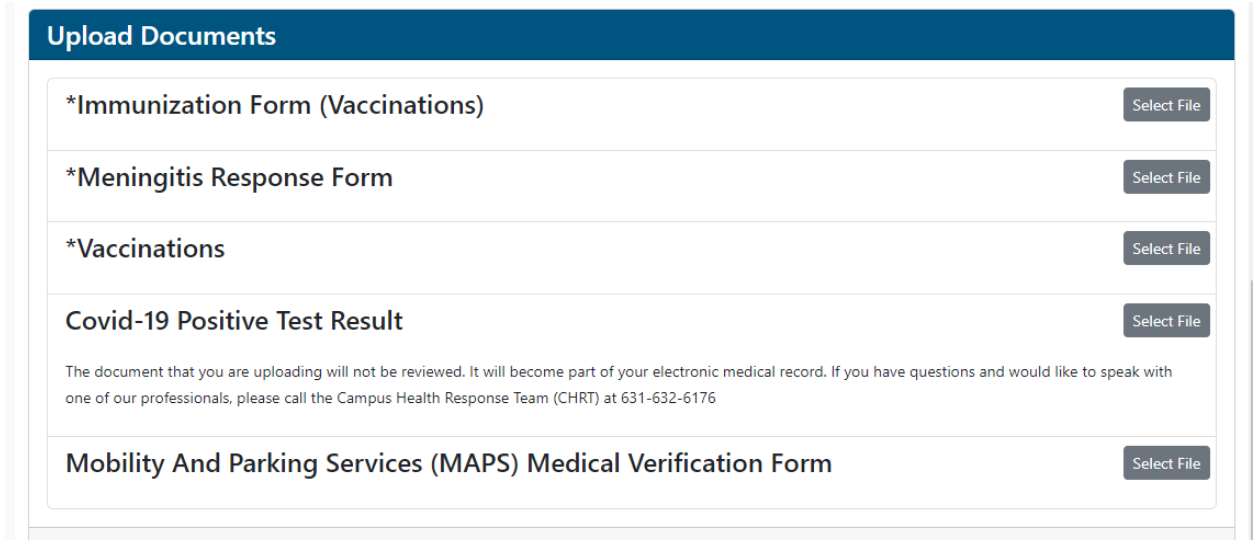Viewport: 1254px width, 546px height.
Task: Select file for MAPS Medical Verification Form
Action: tap(1166, 463)
